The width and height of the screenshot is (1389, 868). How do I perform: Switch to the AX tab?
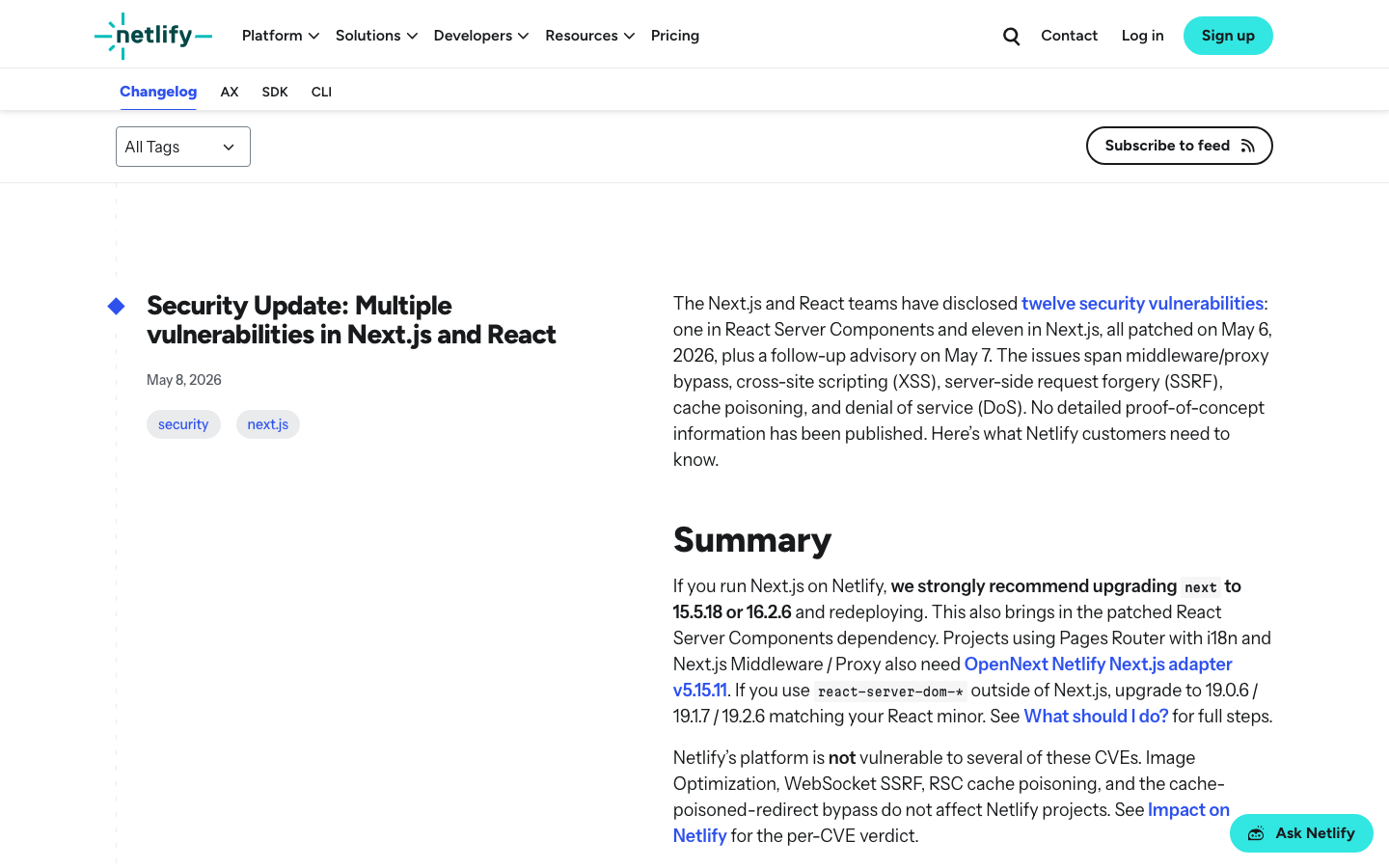click(x=230, y=92)
